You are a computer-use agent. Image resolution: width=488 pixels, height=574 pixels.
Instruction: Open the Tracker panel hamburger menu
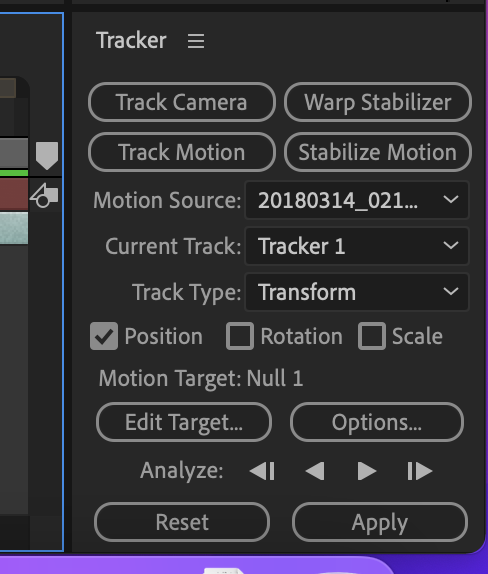point(196,41)
